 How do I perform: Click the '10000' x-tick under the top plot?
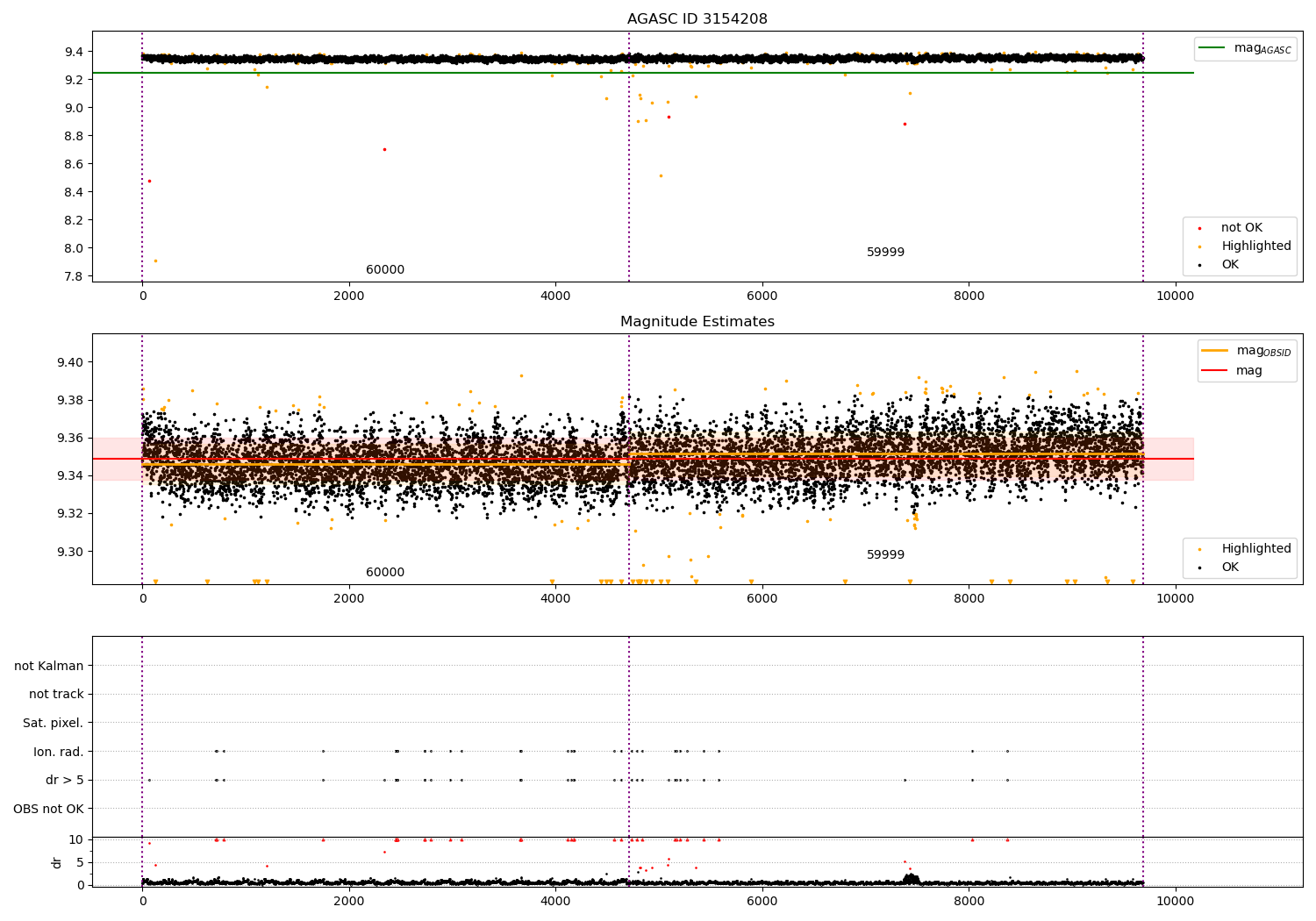(x=1176, y=296)
